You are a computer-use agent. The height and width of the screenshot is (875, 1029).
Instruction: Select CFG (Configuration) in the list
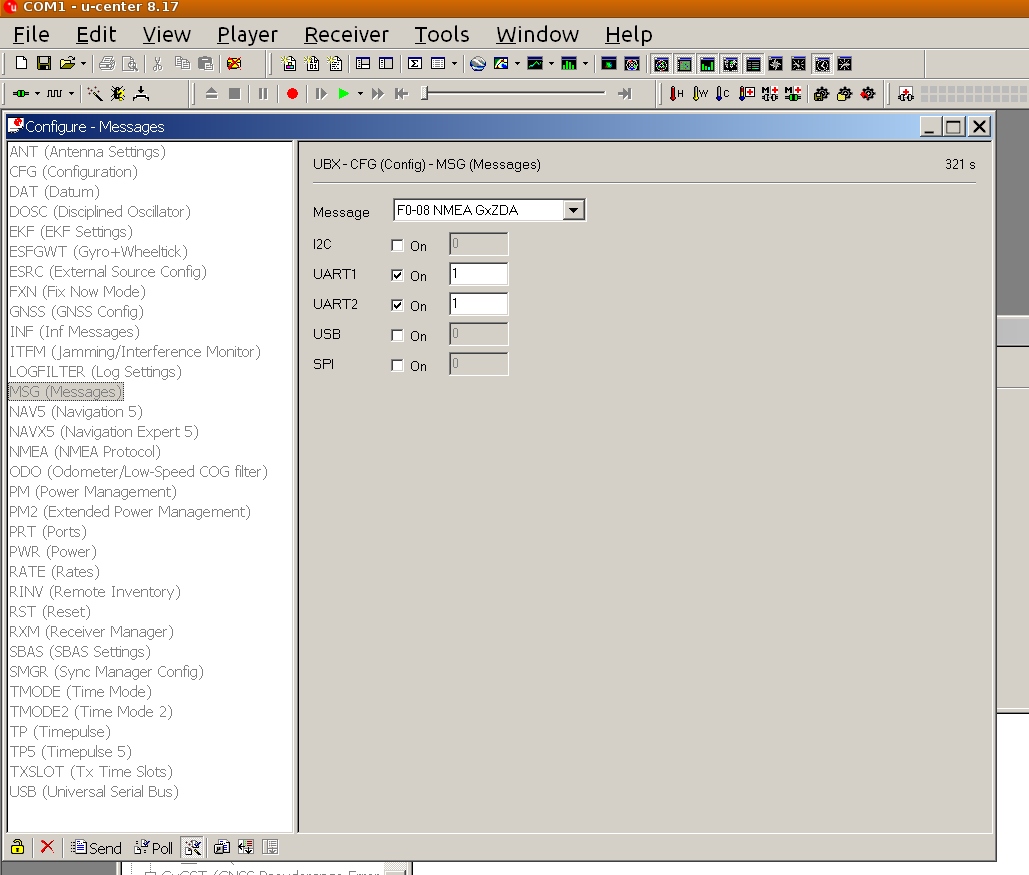click(x=74, y=172)
